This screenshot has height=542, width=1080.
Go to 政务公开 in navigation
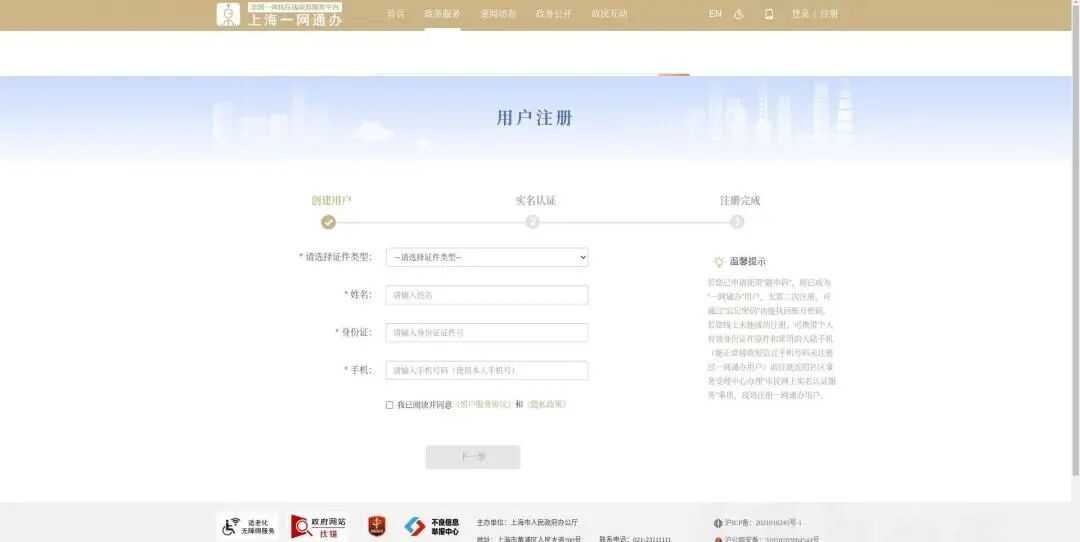[x=554, y=14]
